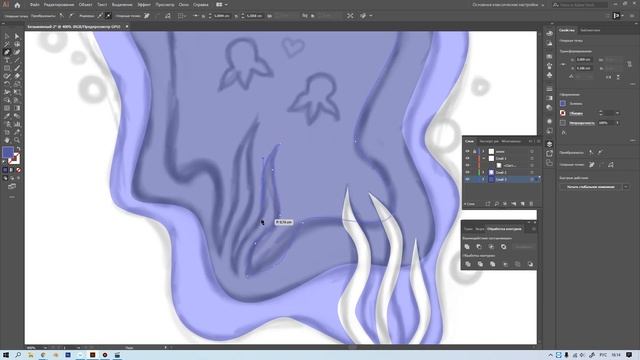Delete selection with Layers panel trash icon
This screenshot has height=360, width=640.
[531, 204]
